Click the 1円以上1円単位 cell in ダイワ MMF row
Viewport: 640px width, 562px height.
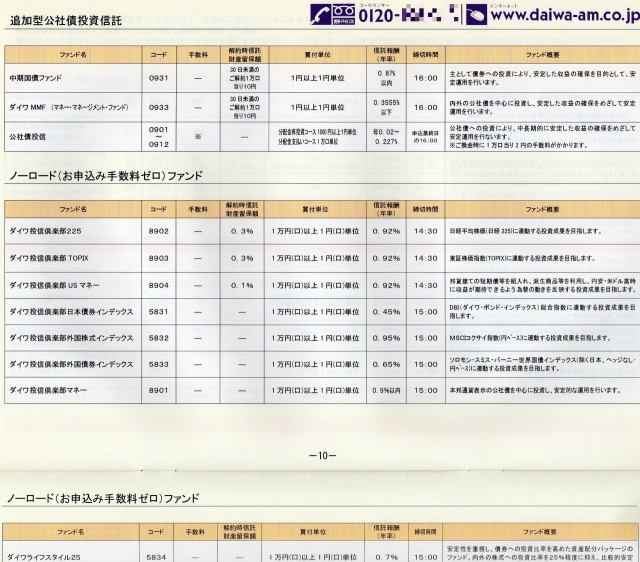point(317,107)
